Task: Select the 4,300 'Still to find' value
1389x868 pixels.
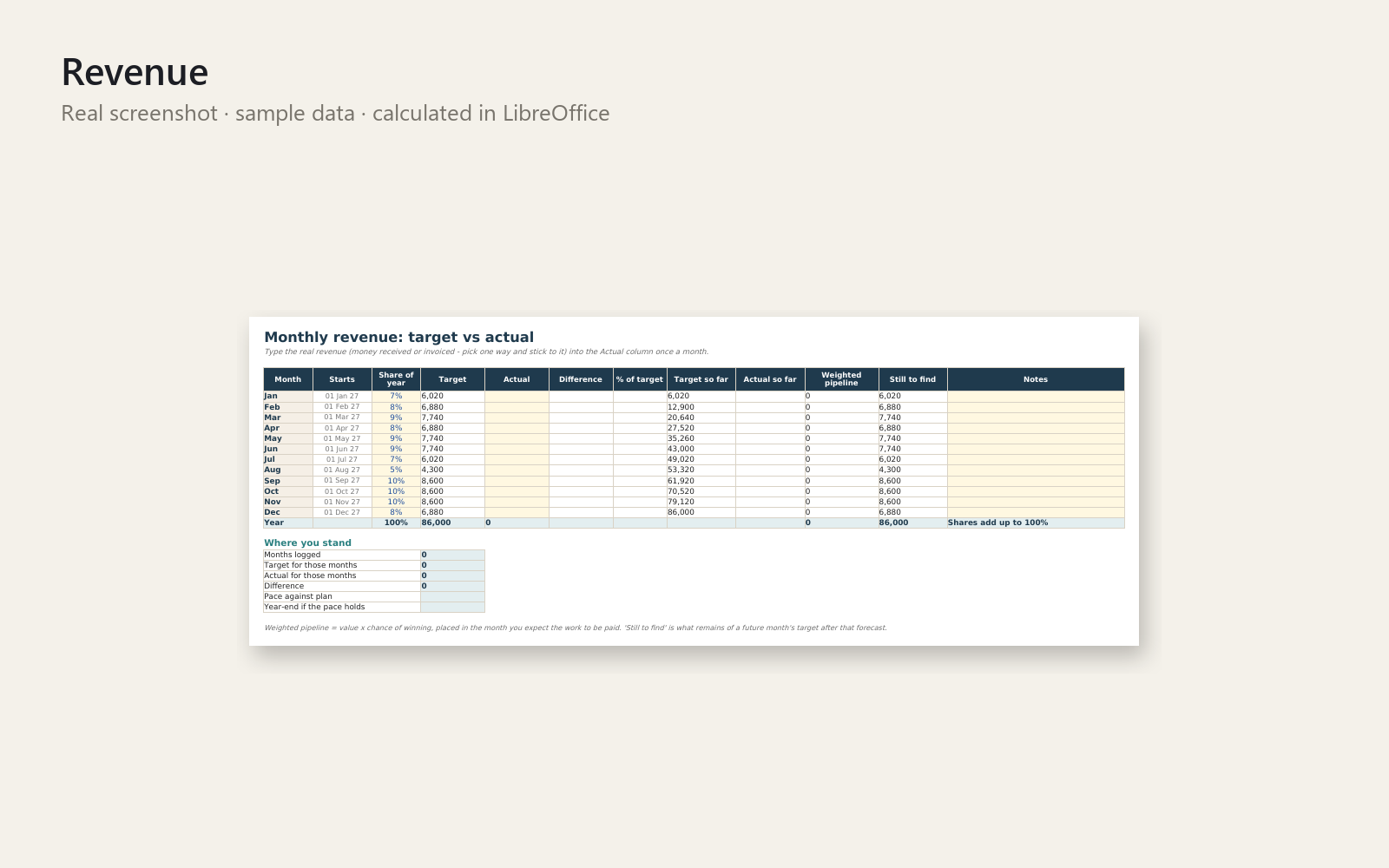Action: click(x=912, y=470)
